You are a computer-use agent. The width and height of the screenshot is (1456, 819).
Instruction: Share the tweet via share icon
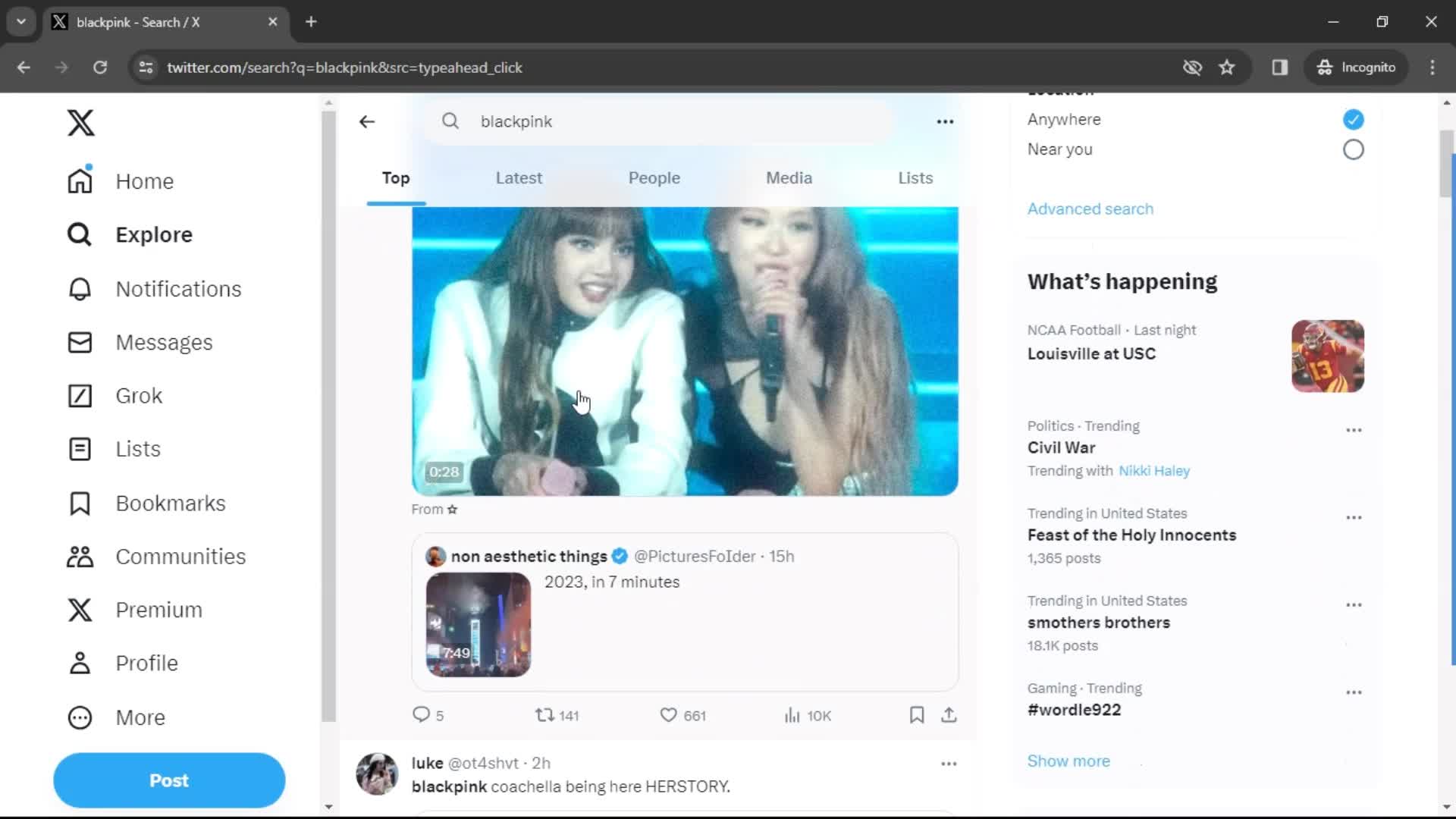tap(949, 715)
